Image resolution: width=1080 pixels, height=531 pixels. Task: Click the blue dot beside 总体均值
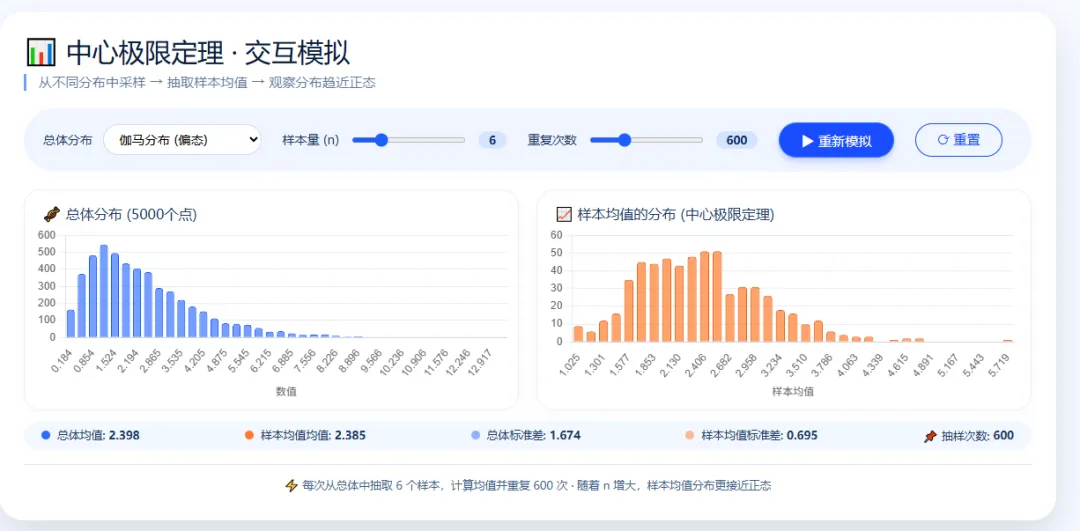[x=46, y=435]
